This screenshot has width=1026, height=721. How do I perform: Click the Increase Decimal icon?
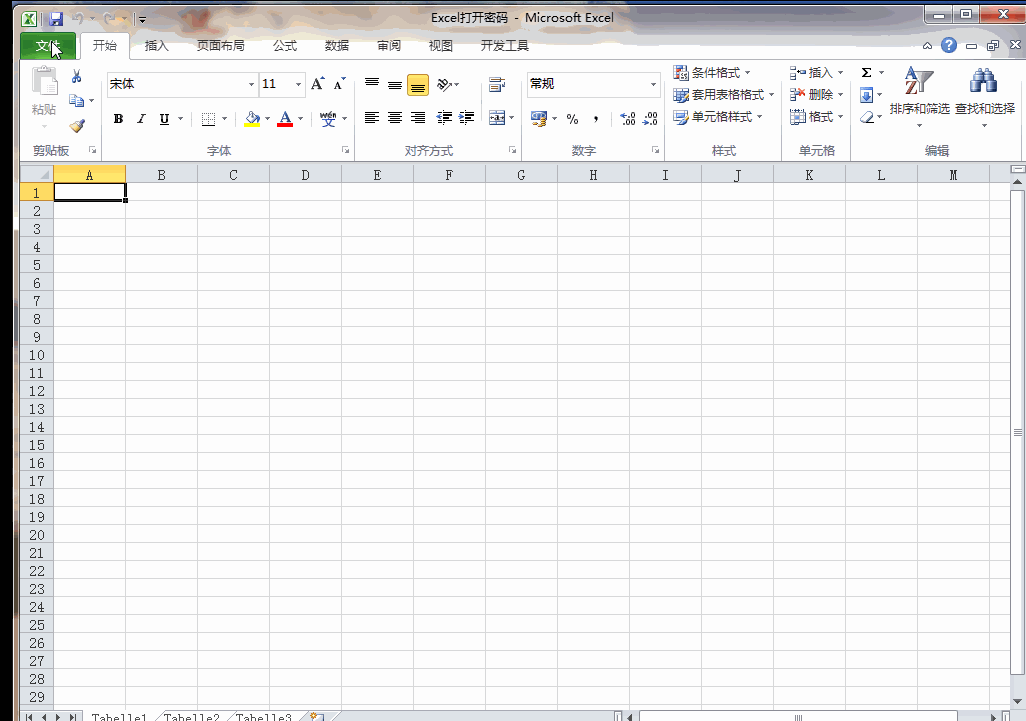click(x=628, y=118)
